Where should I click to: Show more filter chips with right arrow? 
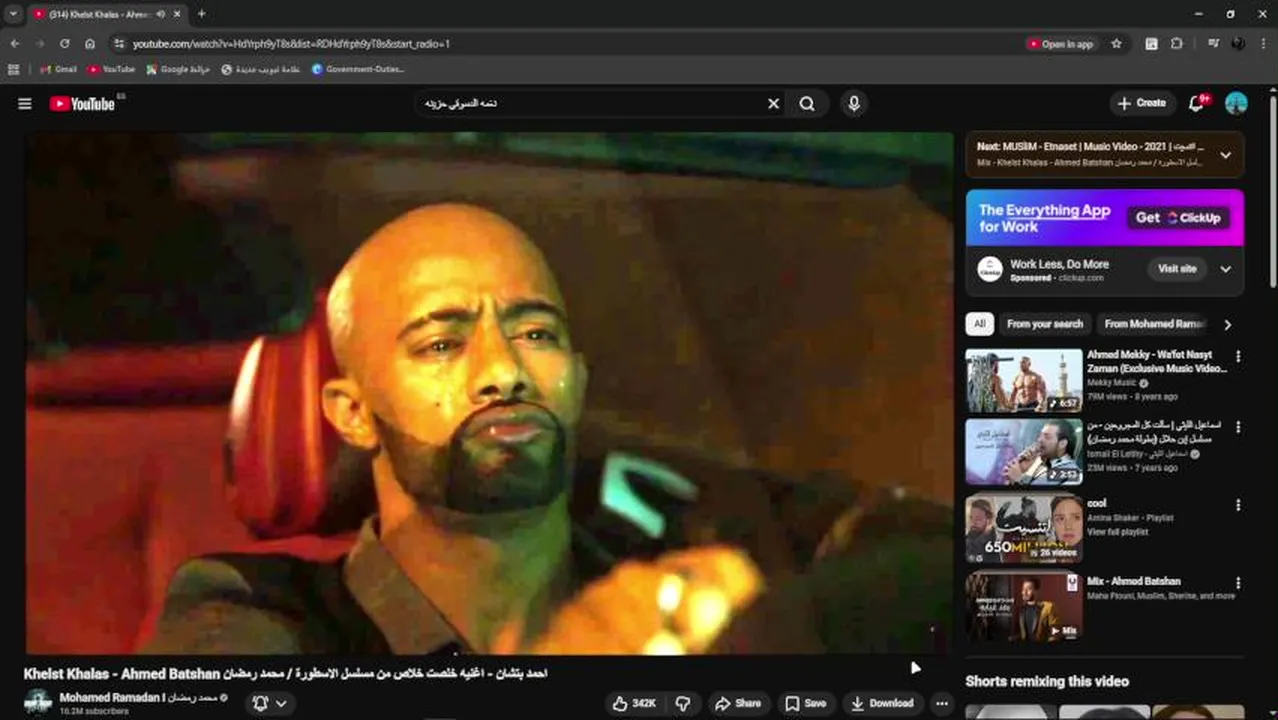pyautogui.click(x=1227, y=324)
